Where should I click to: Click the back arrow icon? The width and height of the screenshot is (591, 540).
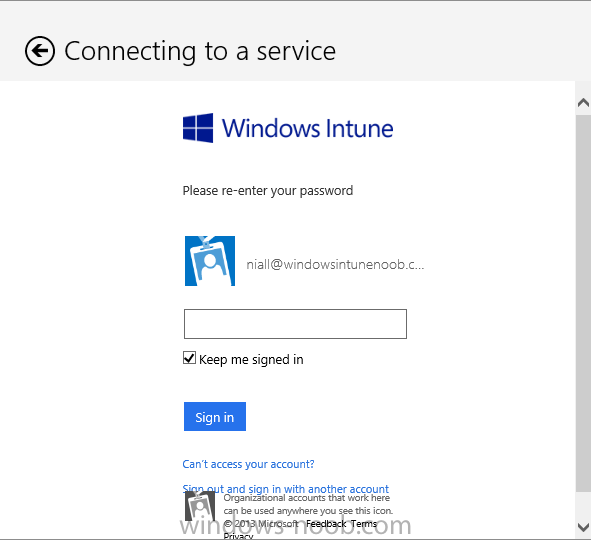point(40,51)
